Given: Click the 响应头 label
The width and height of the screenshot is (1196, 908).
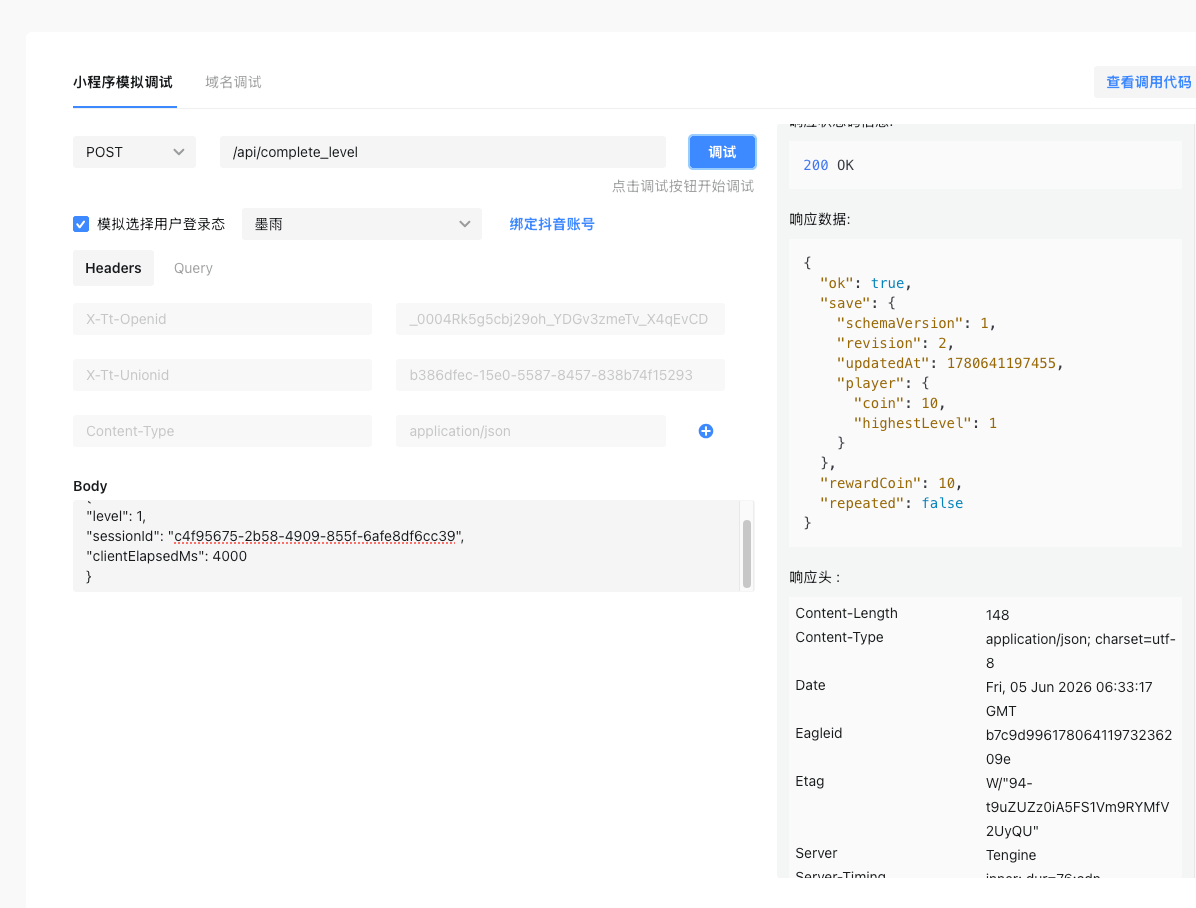Looking at the screenshot, I should [815, 577].
